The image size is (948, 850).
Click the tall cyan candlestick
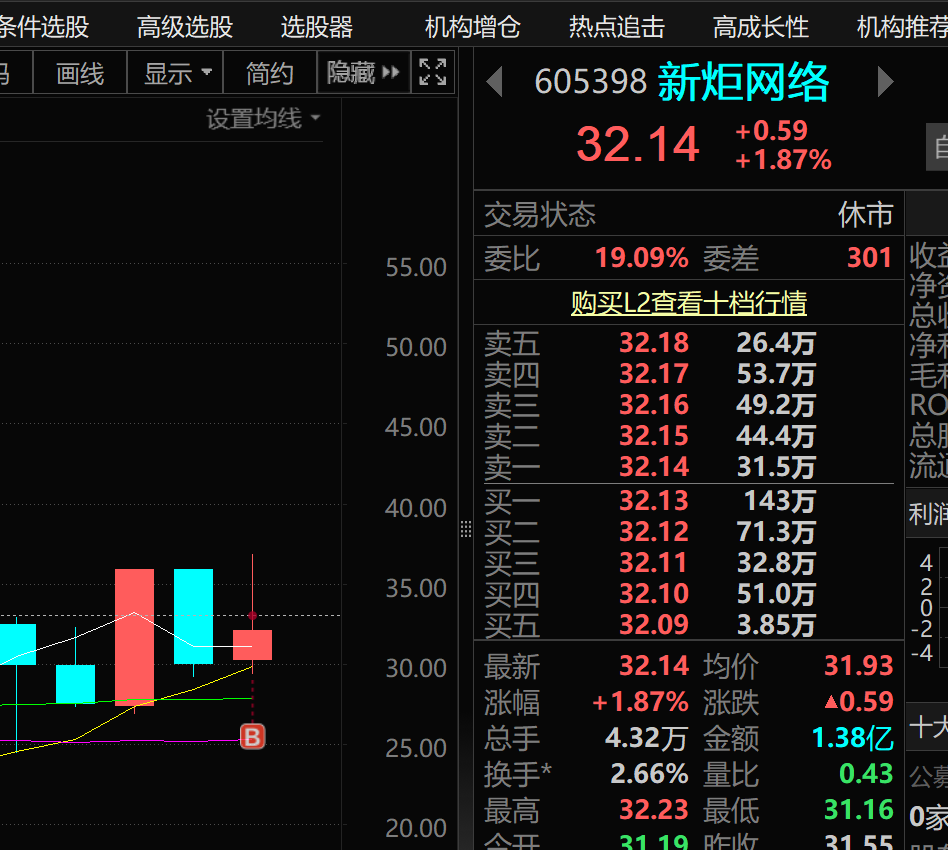point(193,616)
